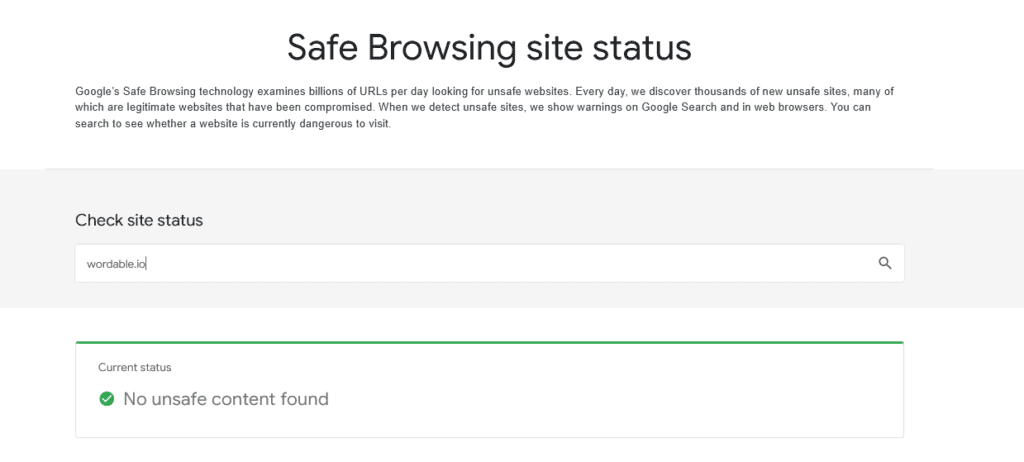Click the 'No unsafe content found' result text
Image resolution: width=1024 pixels, height=462 pixels.
(x=226, y=399)
